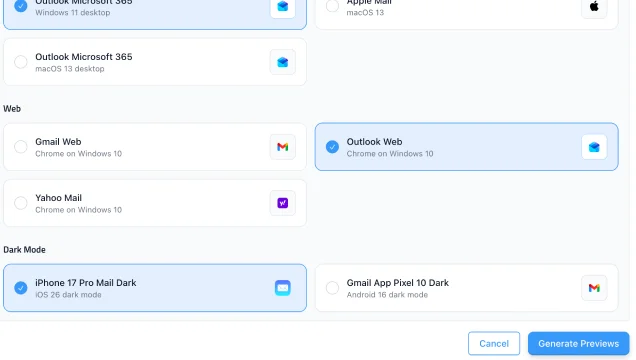Click 'iPhone 17 Pro Mail Dark' title text
Viewport: 636px width, 360px height.
tap(86, 283)
